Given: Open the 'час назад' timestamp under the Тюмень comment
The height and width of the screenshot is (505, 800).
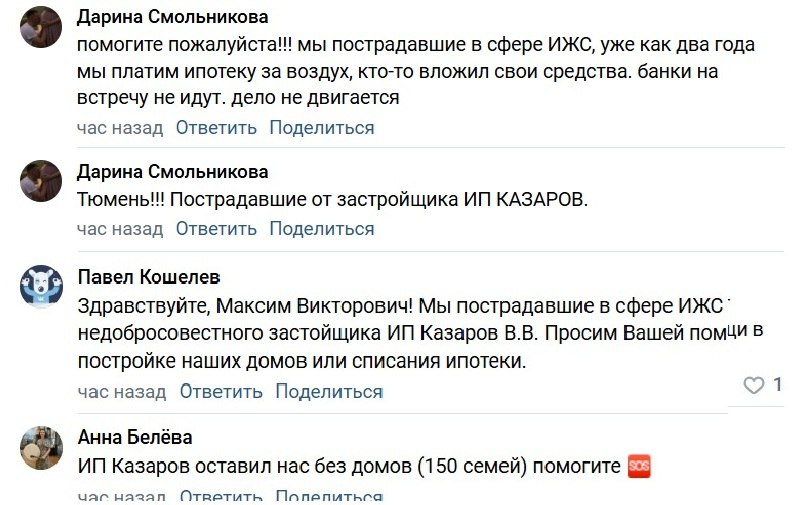Looking at the screenshot, I should 120,229.
